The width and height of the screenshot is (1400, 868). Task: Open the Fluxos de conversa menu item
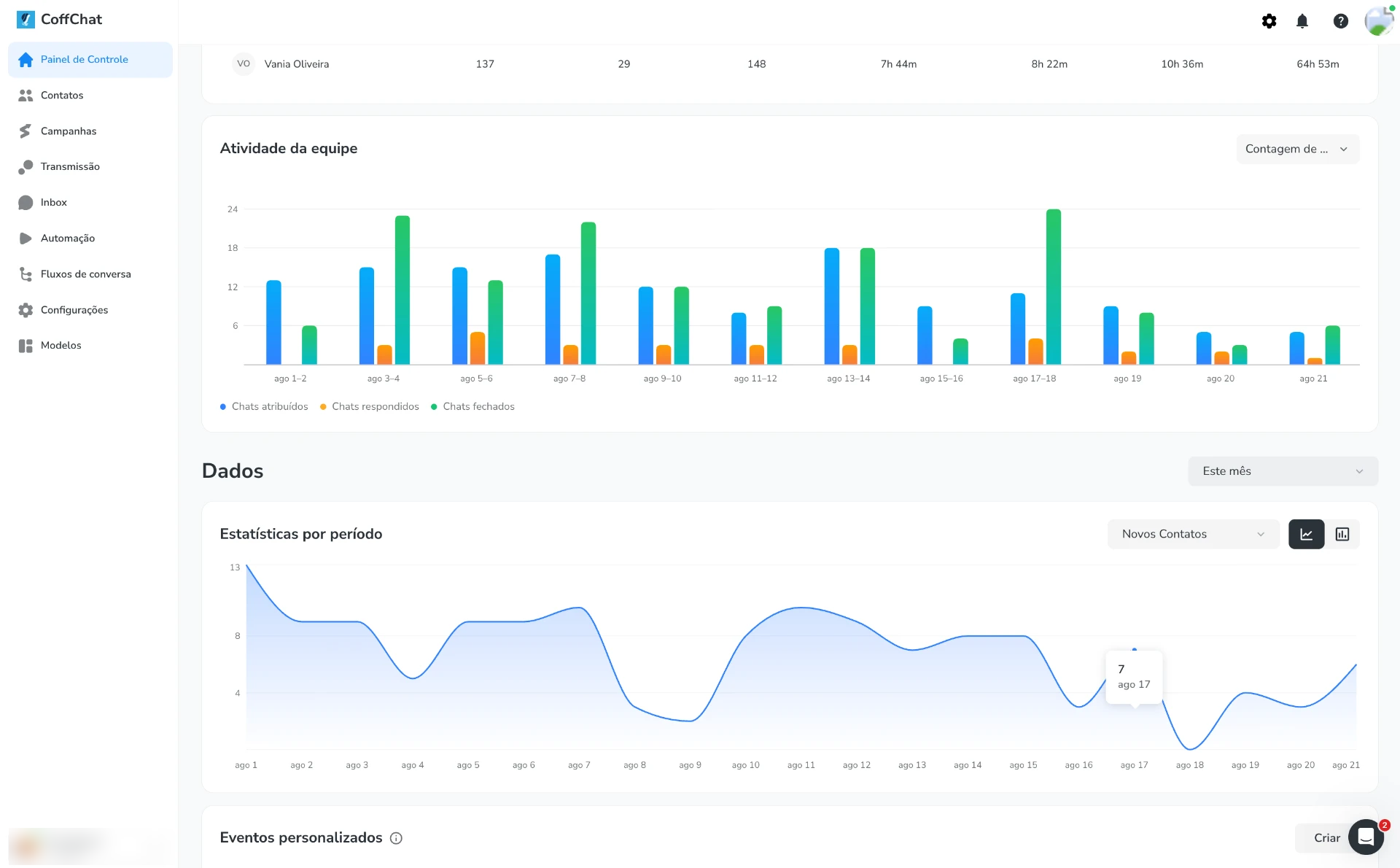pos(90,274)
